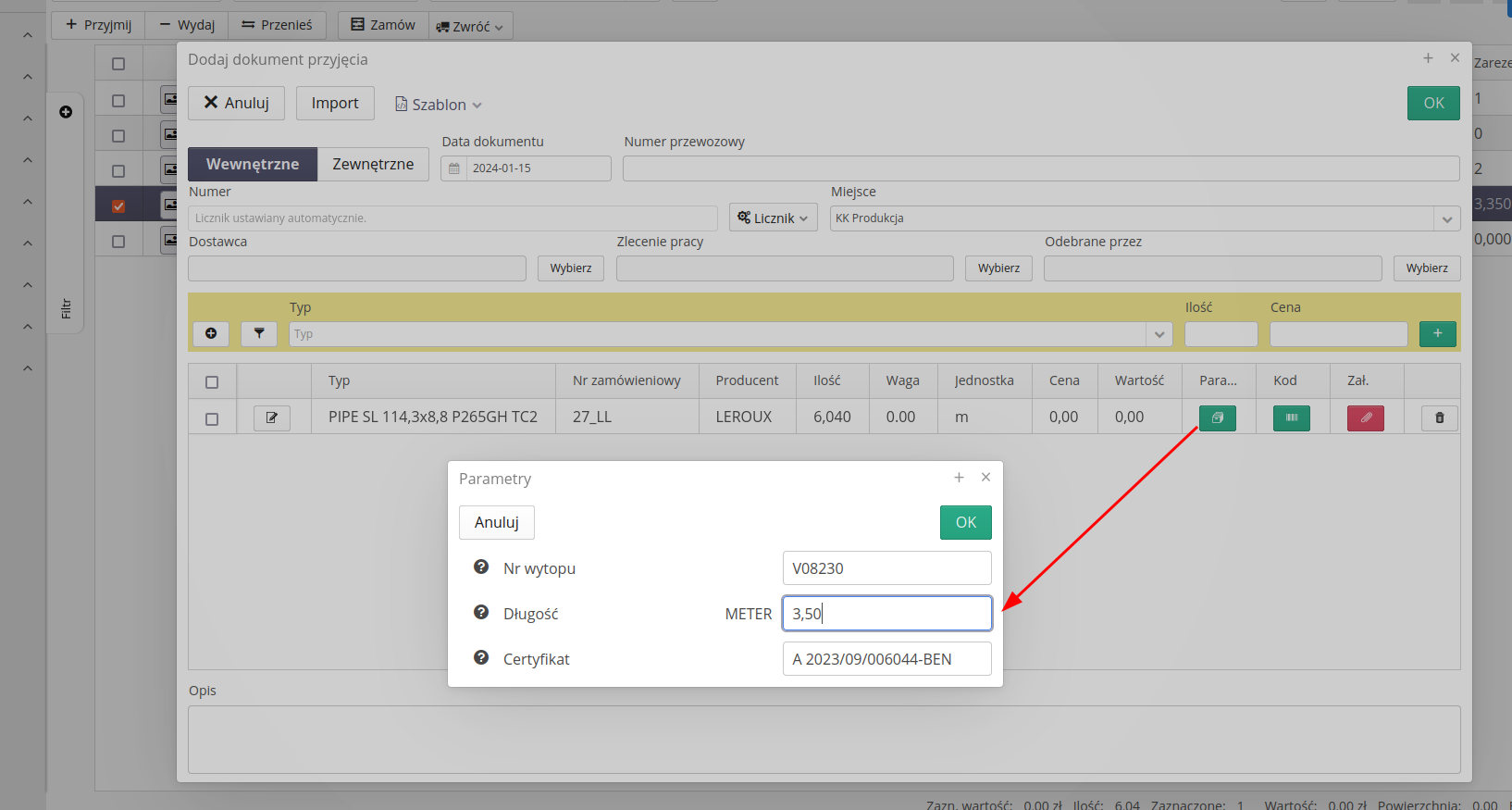Screen dimensions: 1512x810
Task: Click the green barcode icon in Kod column
Action: [x=1291, y=418]
